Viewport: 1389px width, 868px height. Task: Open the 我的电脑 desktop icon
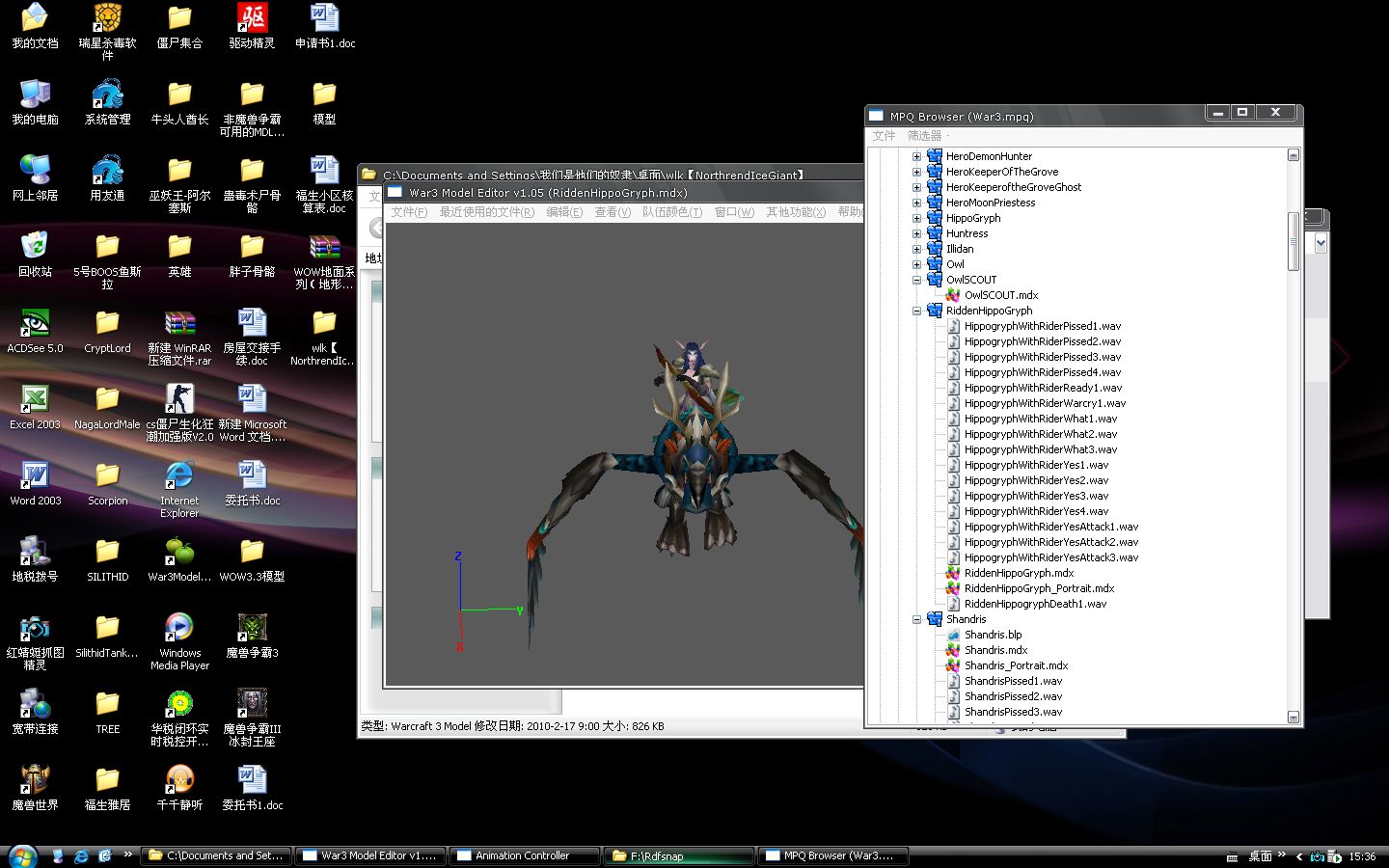pos(35,102)
